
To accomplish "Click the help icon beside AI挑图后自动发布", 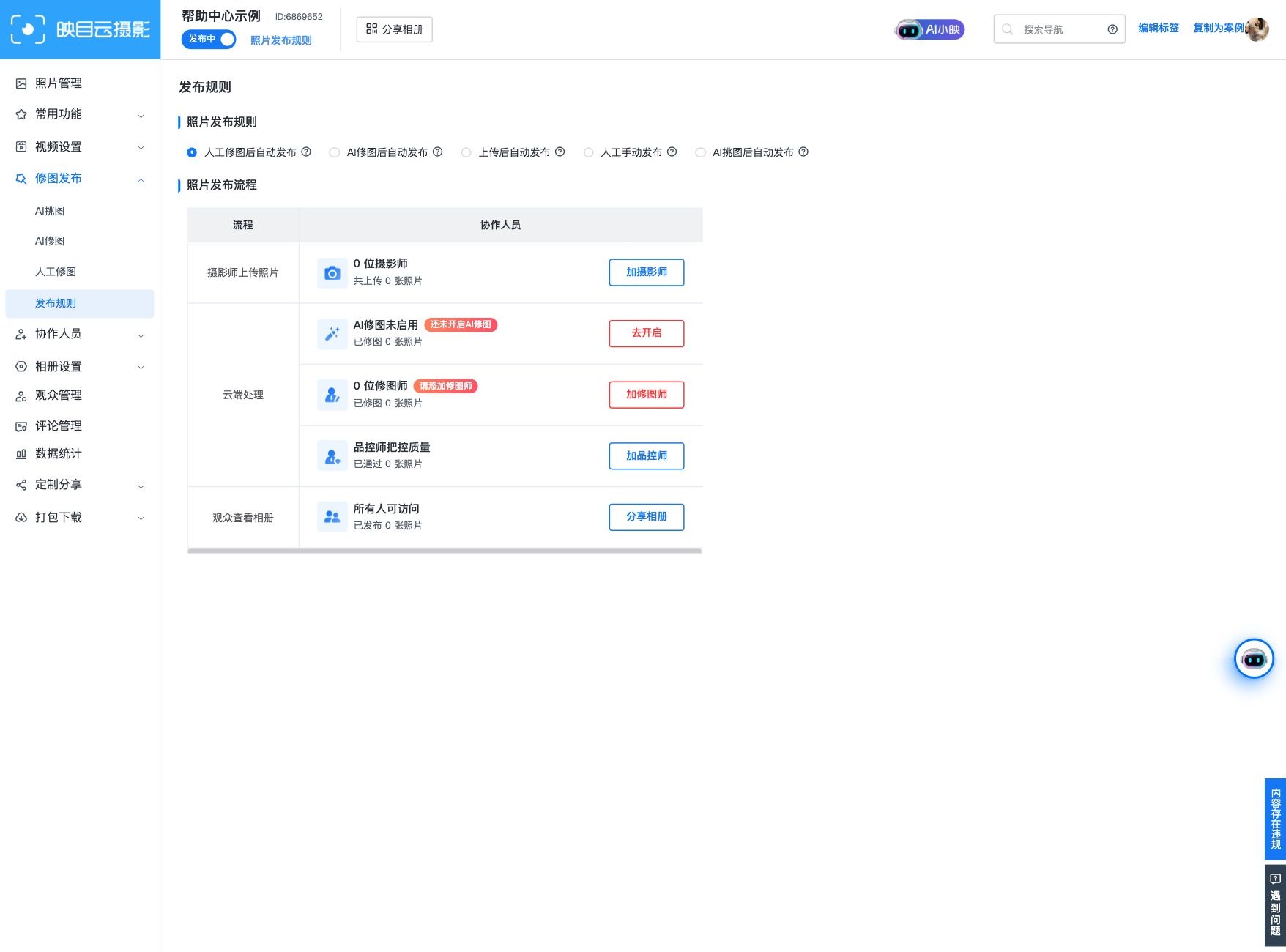I will tap(803, 152).
